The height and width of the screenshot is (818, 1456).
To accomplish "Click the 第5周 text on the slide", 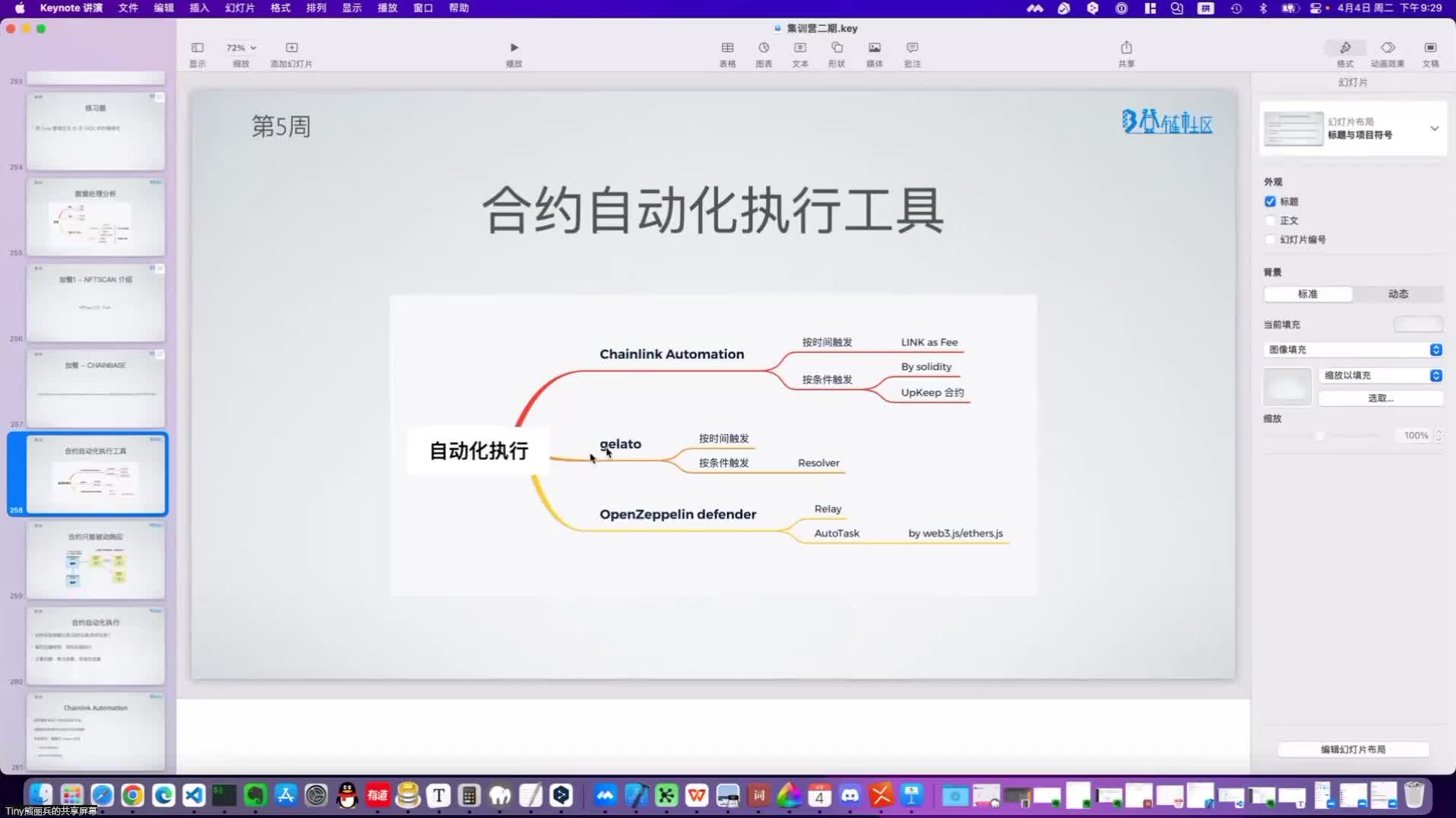I will point(281,126).
